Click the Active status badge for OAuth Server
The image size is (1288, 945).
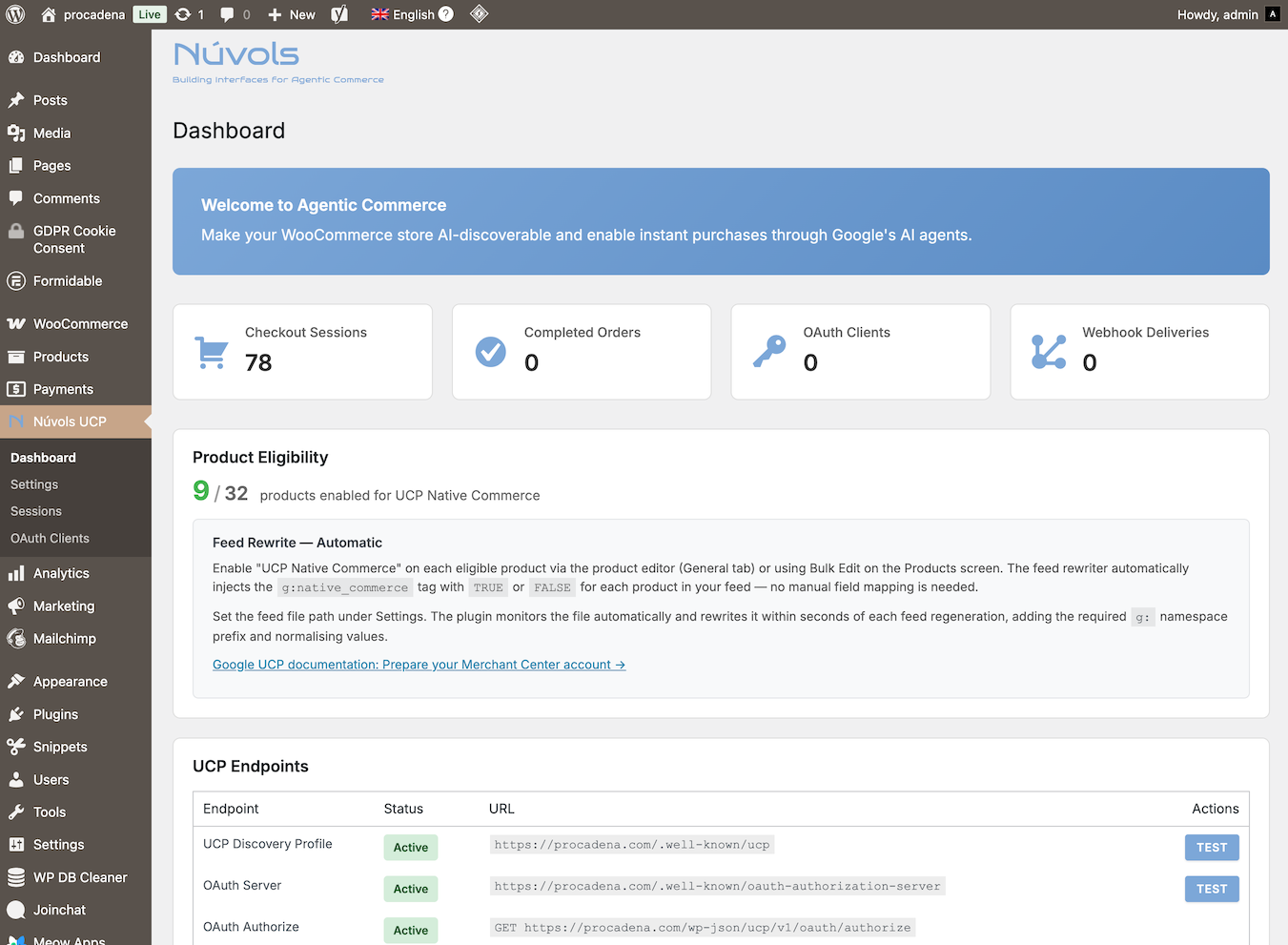410,888
